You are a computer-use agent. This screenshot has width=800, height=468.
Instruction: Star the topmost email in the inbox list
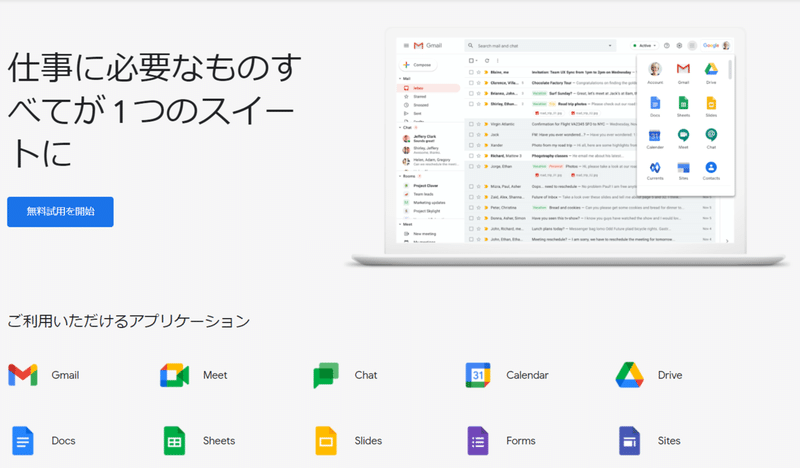click(479, 72)
